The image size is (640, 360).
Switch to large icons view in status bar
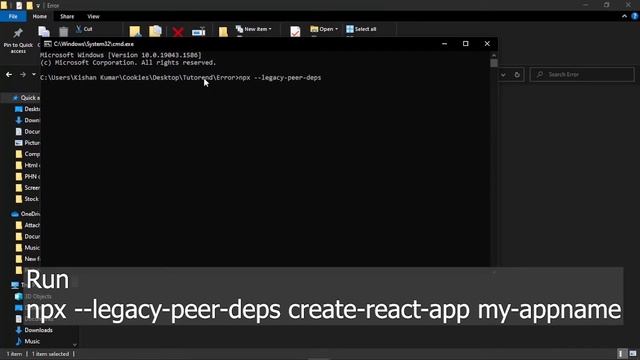[633, 354]
